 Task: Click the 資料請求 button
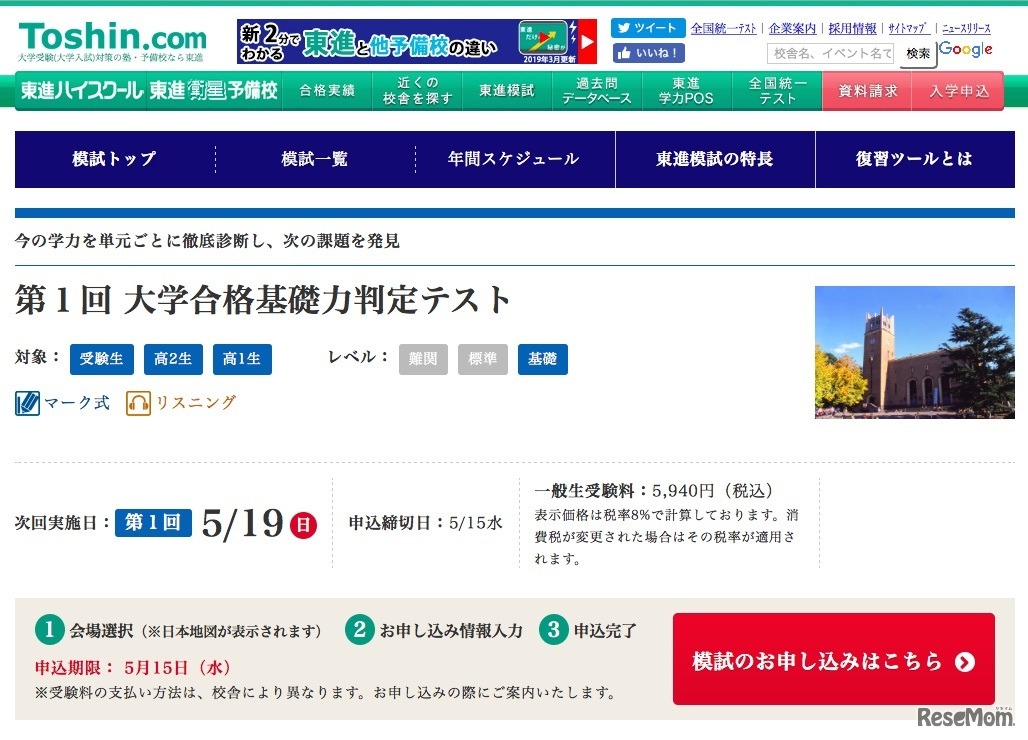[x=870, y=90]
